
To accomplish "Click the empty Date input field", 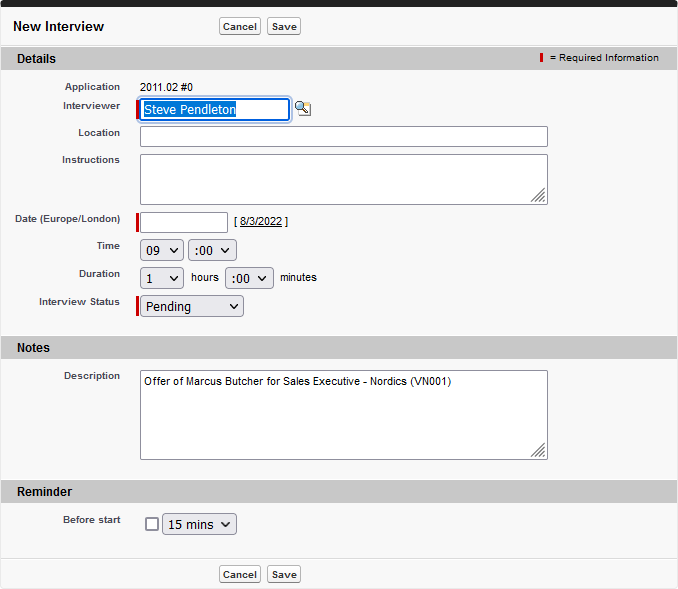I will click(184, 222).
